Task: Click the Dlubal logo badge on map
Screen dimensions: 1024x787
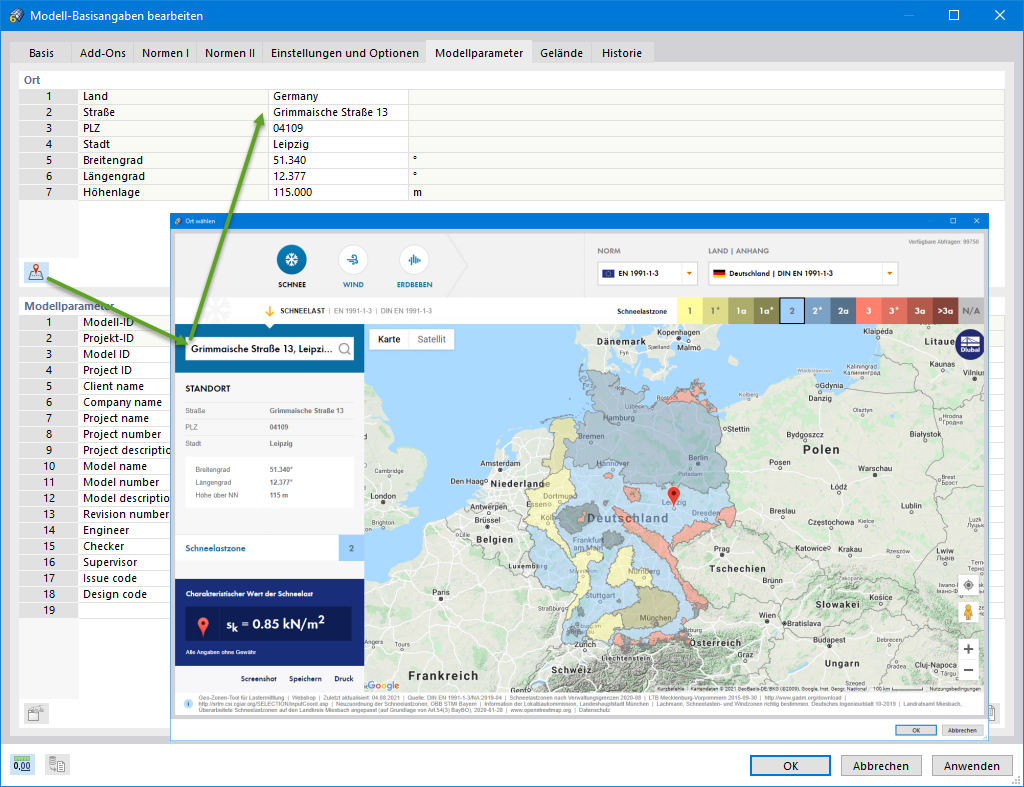Action: click(x=970, y=344)
